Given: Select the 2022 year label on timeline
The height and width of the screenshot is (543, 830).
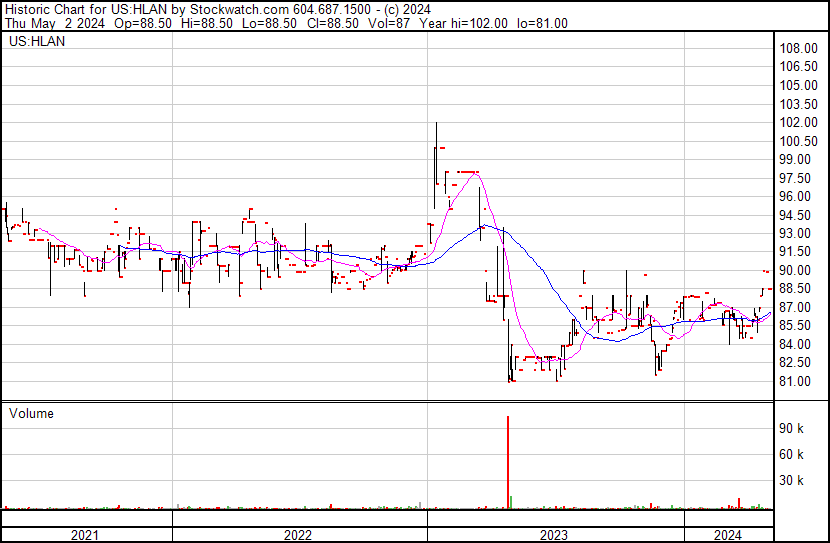Looking at the screenshot, I should click(x=298, y=534).
